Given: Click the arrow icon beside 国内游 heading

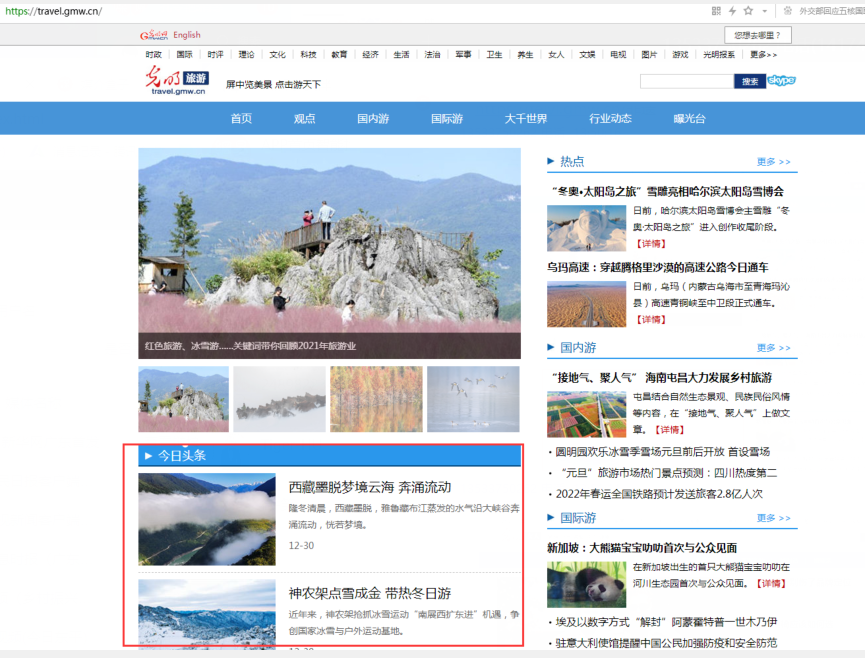Looking at the screenshot, I should click(x=551, y=347).
